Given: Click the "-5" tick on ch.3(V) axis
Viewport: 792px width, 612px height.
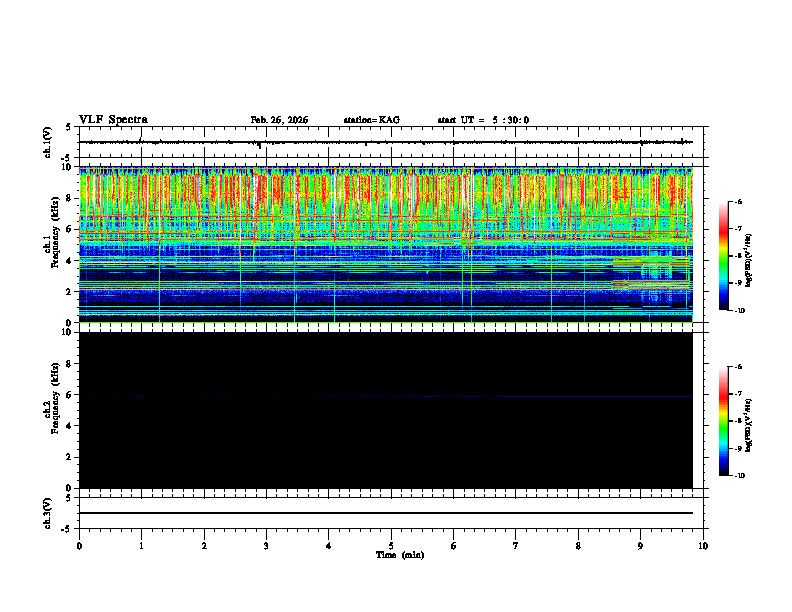Looking at the screenshot, I should (66, 529).
